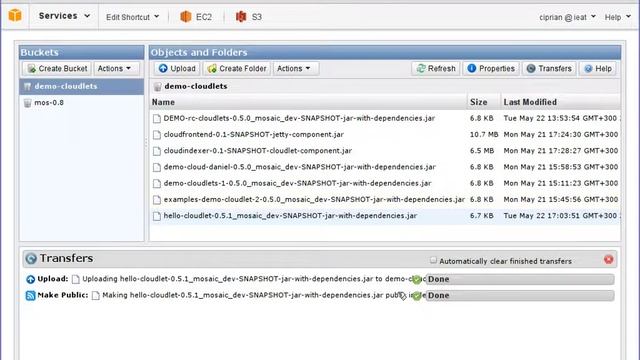Screen dimensions: 640x360
Task: Show the Transfers panel button
Action: pos(549,69)
